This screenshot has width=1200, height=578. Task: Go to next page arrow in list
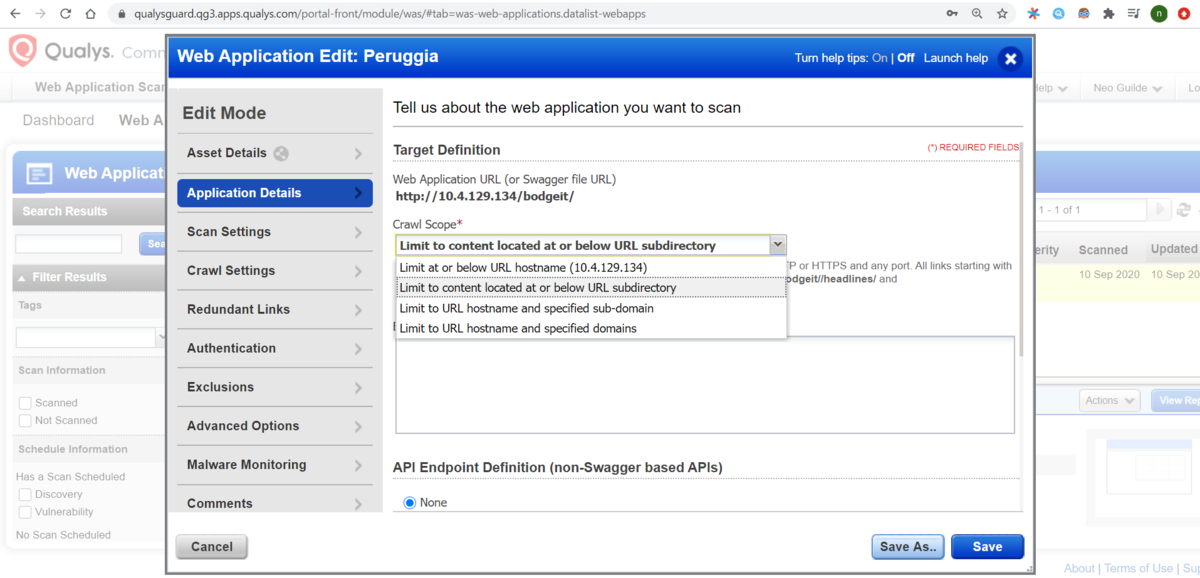(1160, 210)
